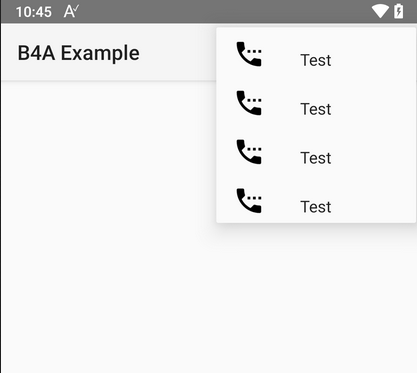Click the B4A Example title

click(78, 53)
